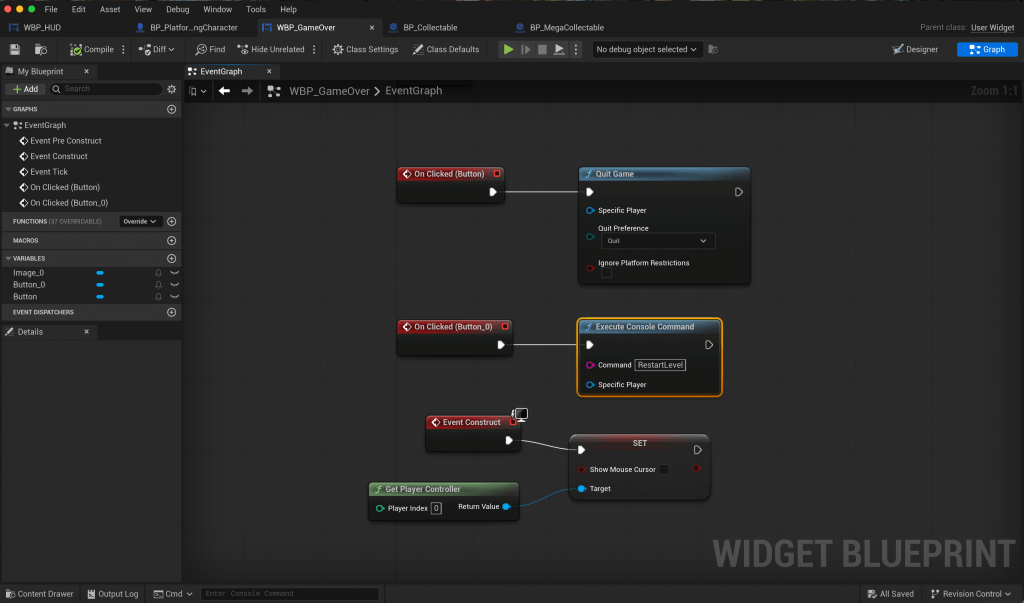Open the debug object selector dropdown
Image resolution: width=1024 pixels, height=603 pixels.
(x=647, y=49)
